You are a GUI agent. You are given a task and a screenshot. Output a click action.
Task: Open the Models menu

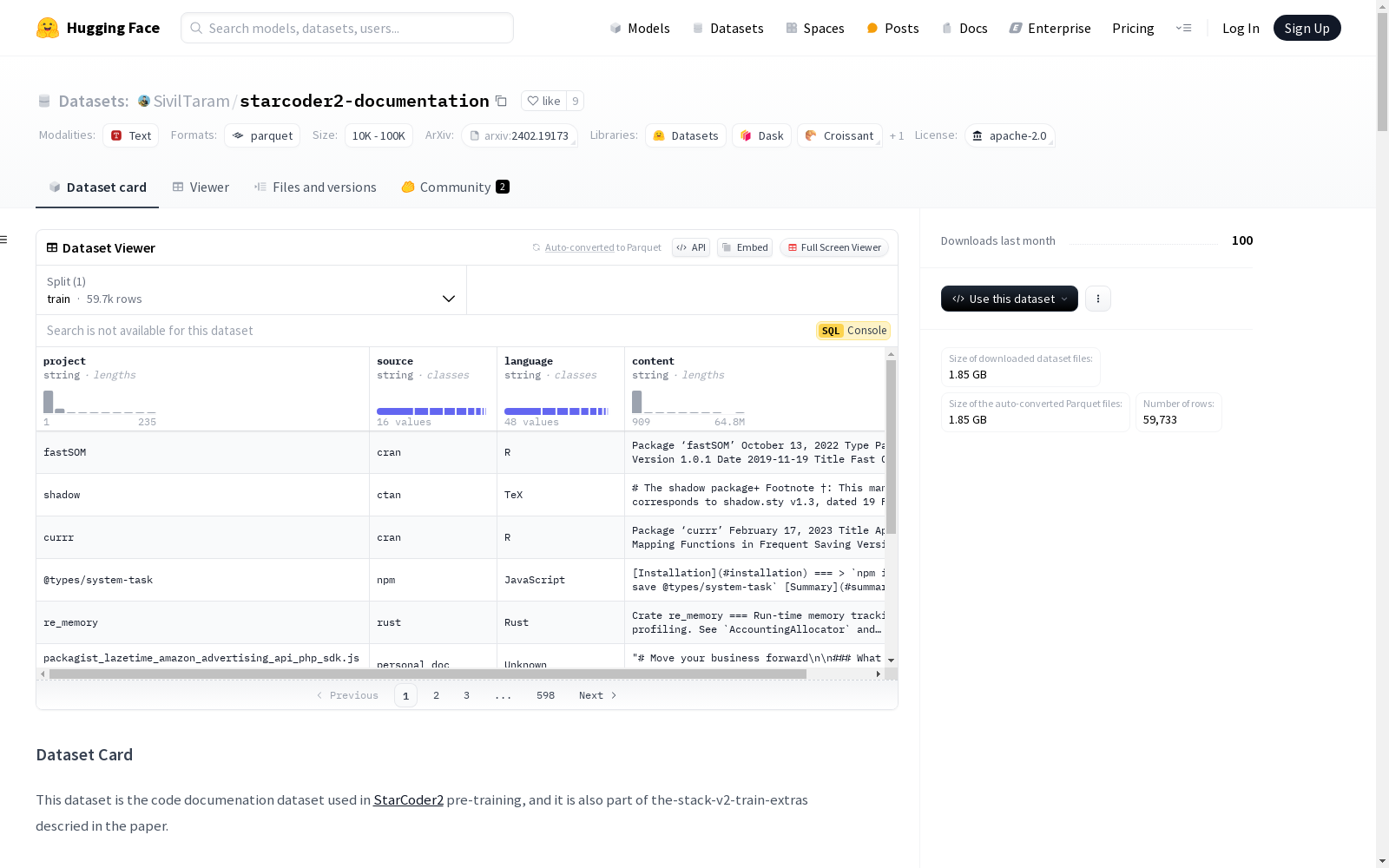pyautogui.click(x=640, y=28)
